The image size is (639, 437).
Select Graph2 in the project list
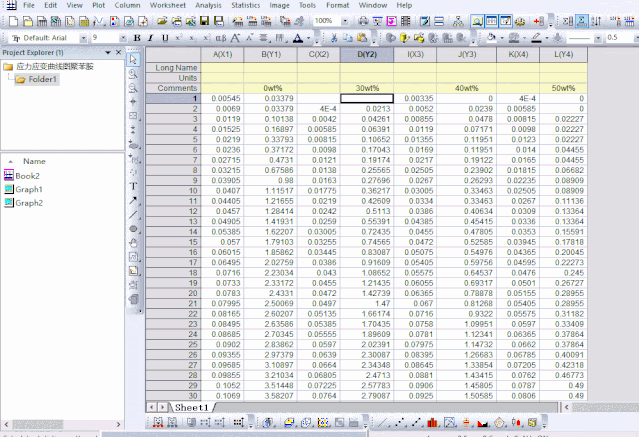point(29,203)
